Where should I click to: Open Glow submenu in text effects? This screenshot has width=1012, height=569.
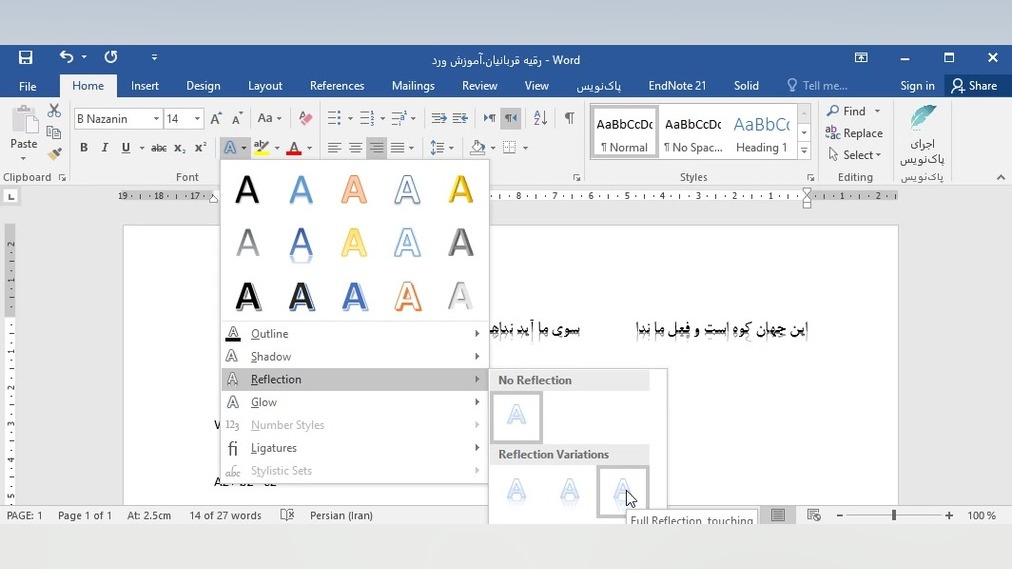tap(354, 402)
